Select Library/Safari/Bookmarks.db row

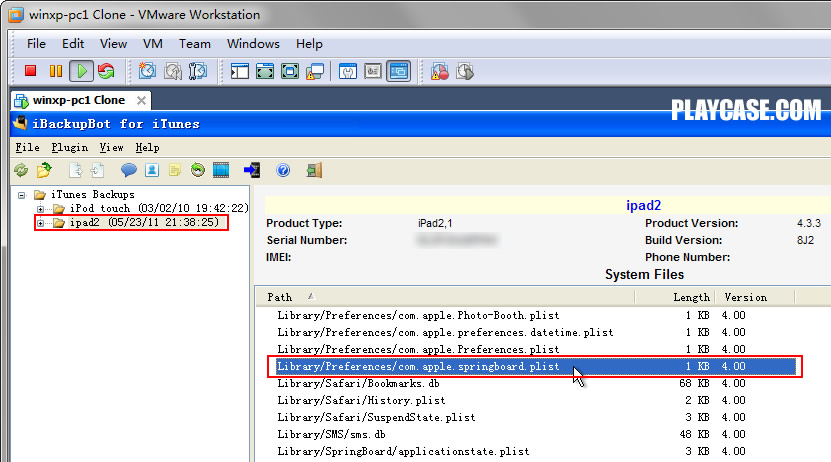(536, 383)
